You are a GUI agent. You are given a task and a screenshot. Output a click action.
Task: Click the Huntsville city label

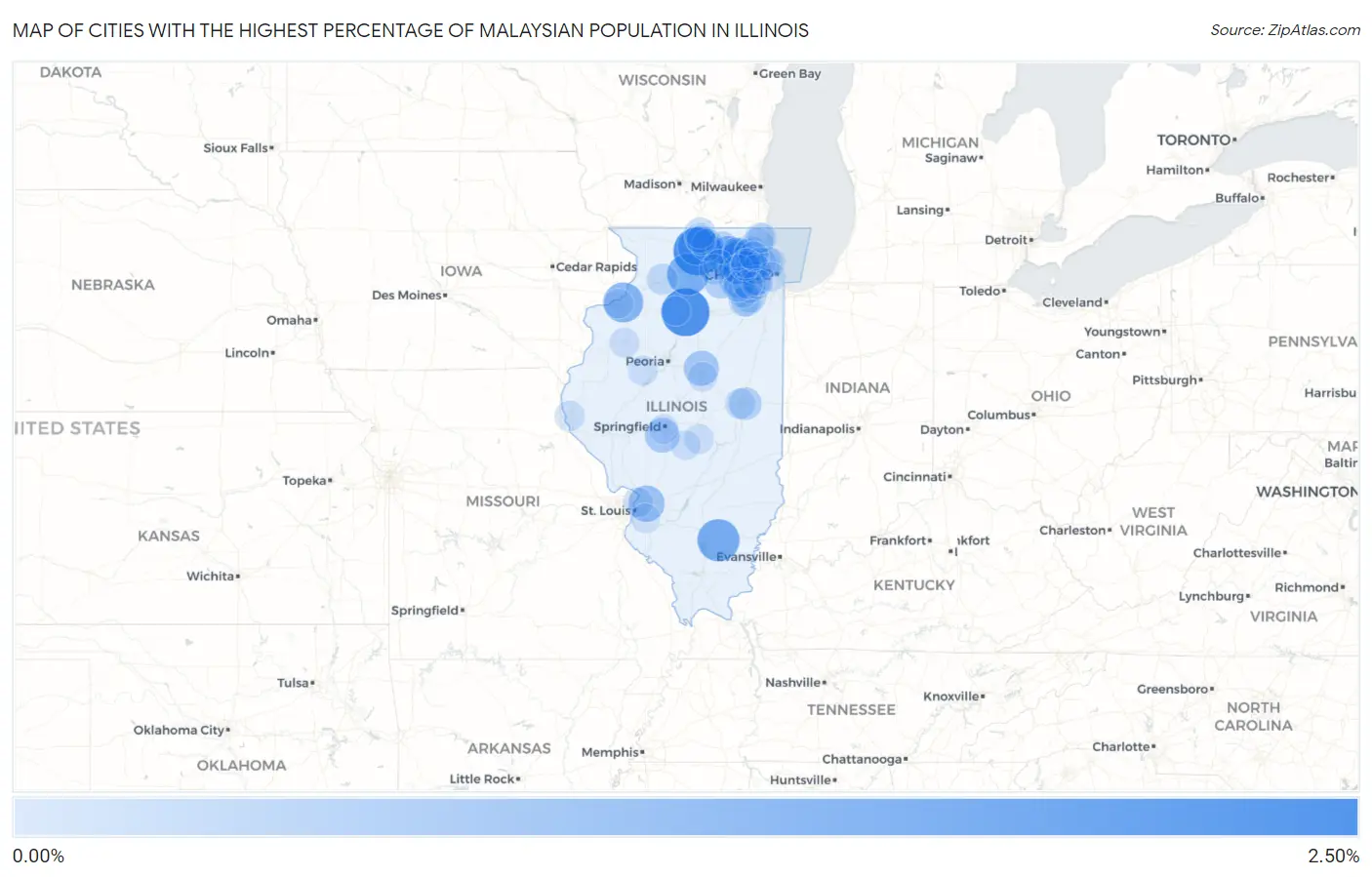(803, 779)
